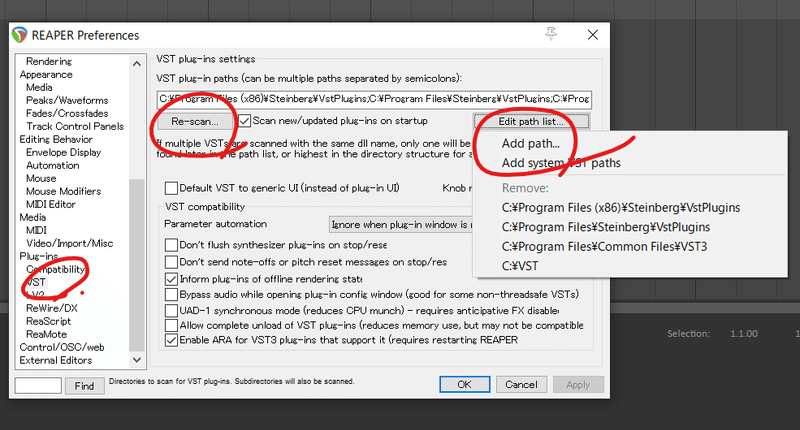Open the Parameter automation dropdown
This screenshot has width=800, height=430.
tap(401, 224)
